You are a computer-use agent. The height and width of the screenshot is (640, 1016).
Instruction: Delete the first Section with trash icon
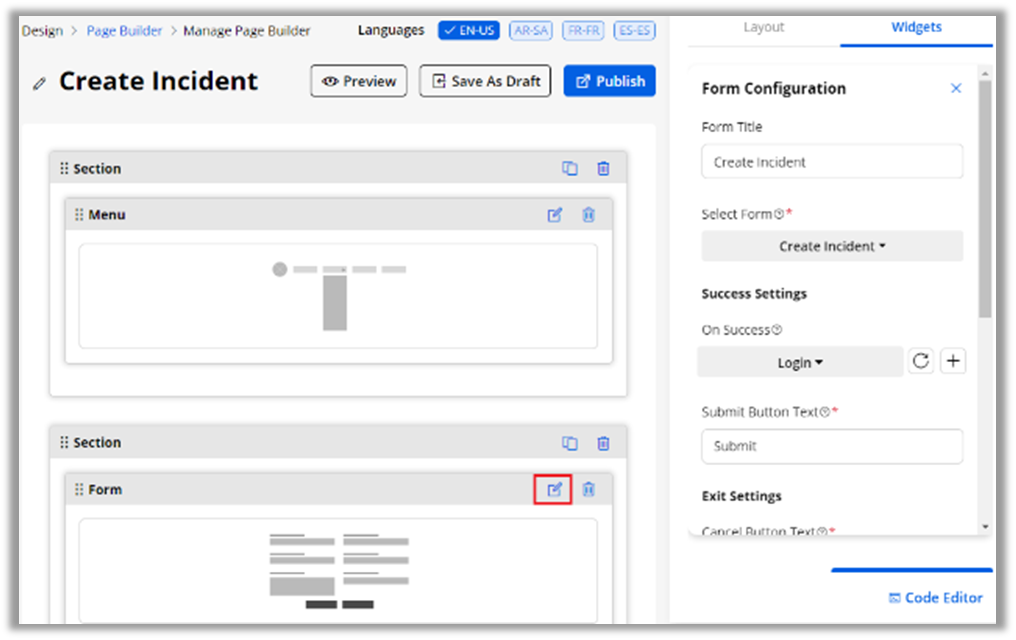click(x=603, y=169)
